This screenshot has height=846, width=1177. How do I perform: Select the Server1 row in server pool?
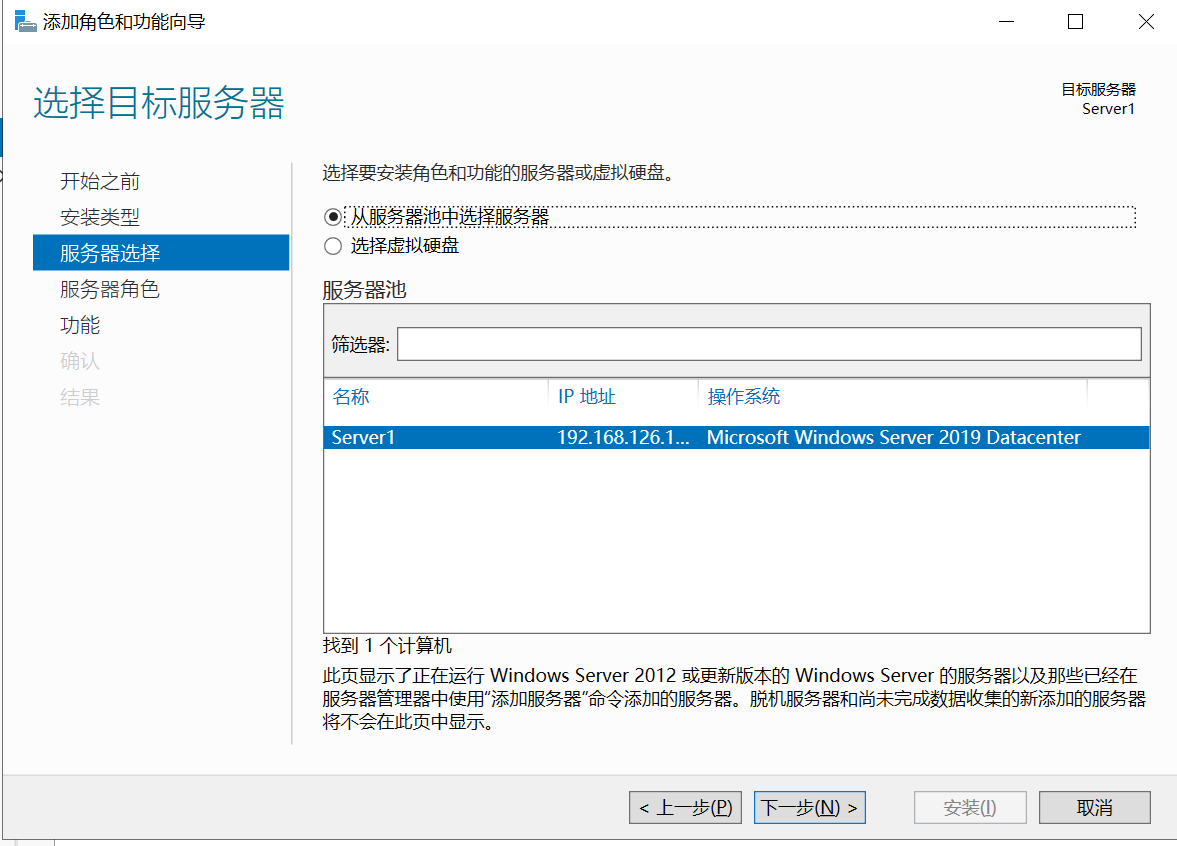point(736,438)
